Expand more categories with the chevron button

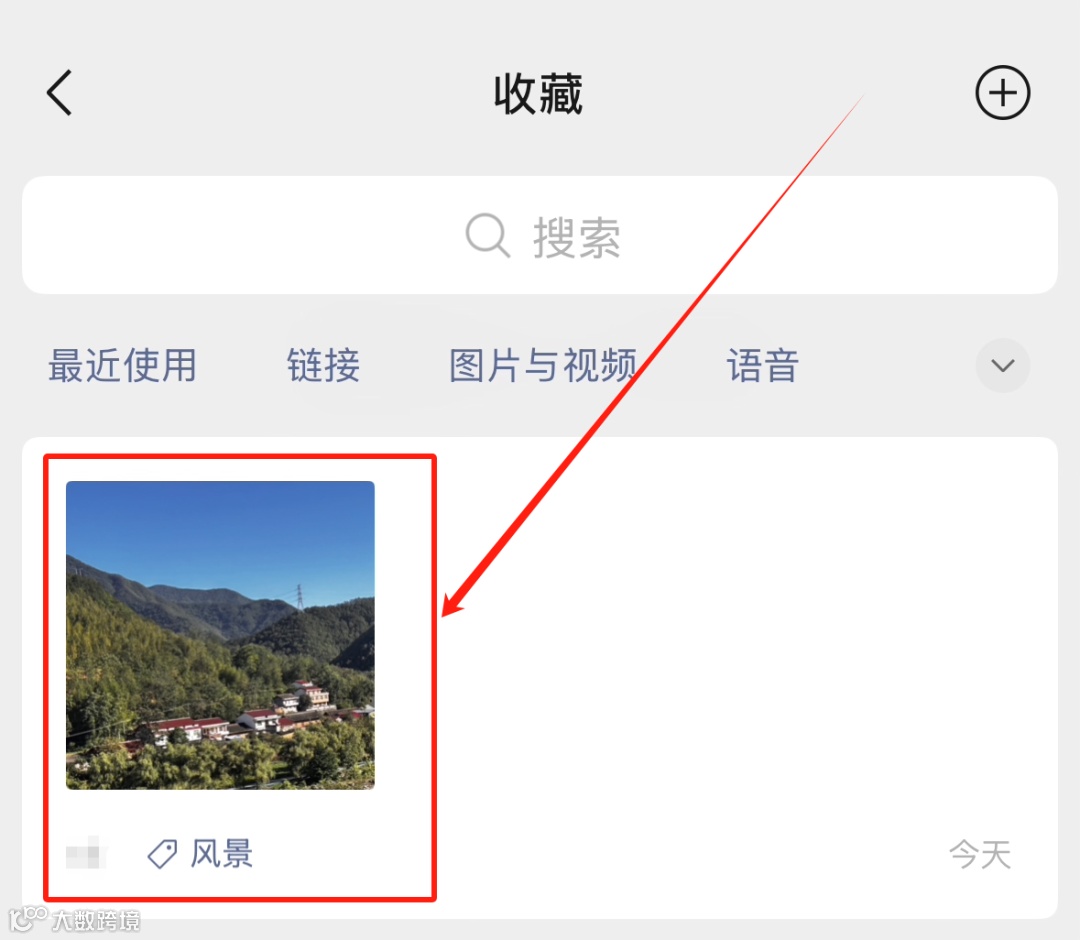click(1002, 366)
